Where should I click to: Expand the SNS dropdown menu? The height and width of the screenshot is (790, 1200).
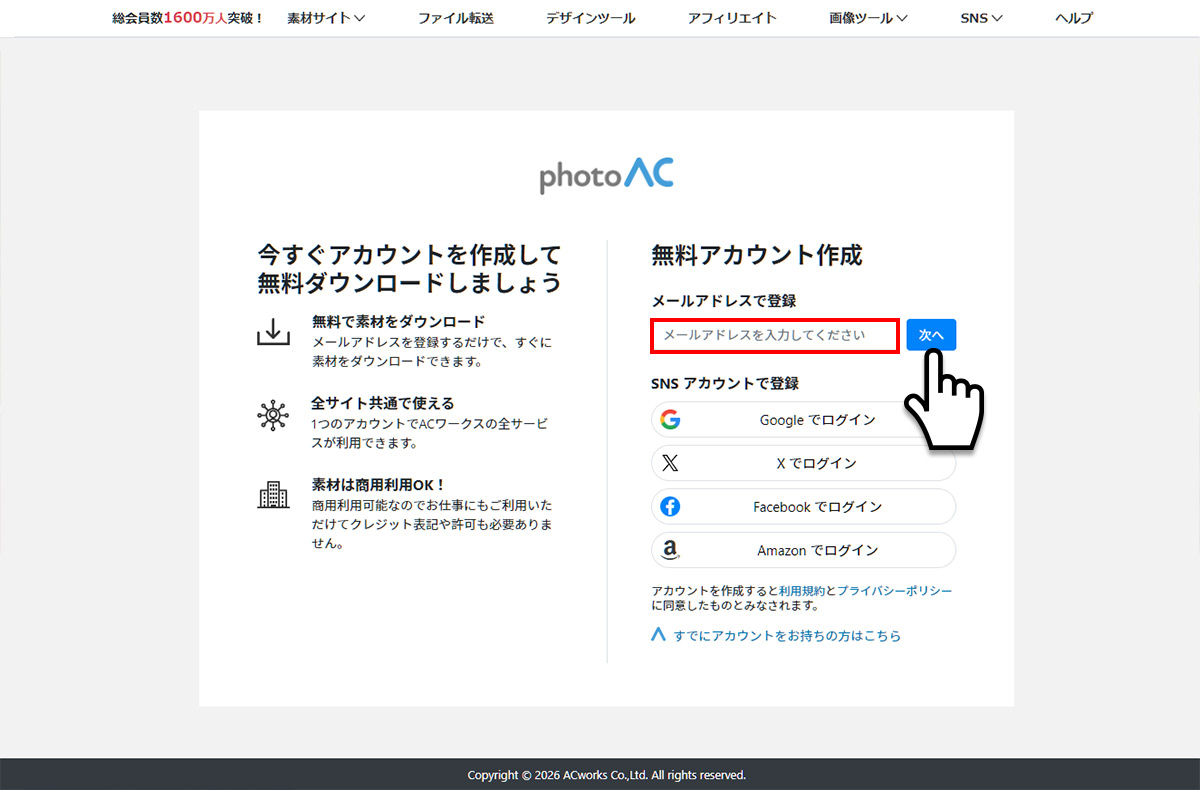981,18
